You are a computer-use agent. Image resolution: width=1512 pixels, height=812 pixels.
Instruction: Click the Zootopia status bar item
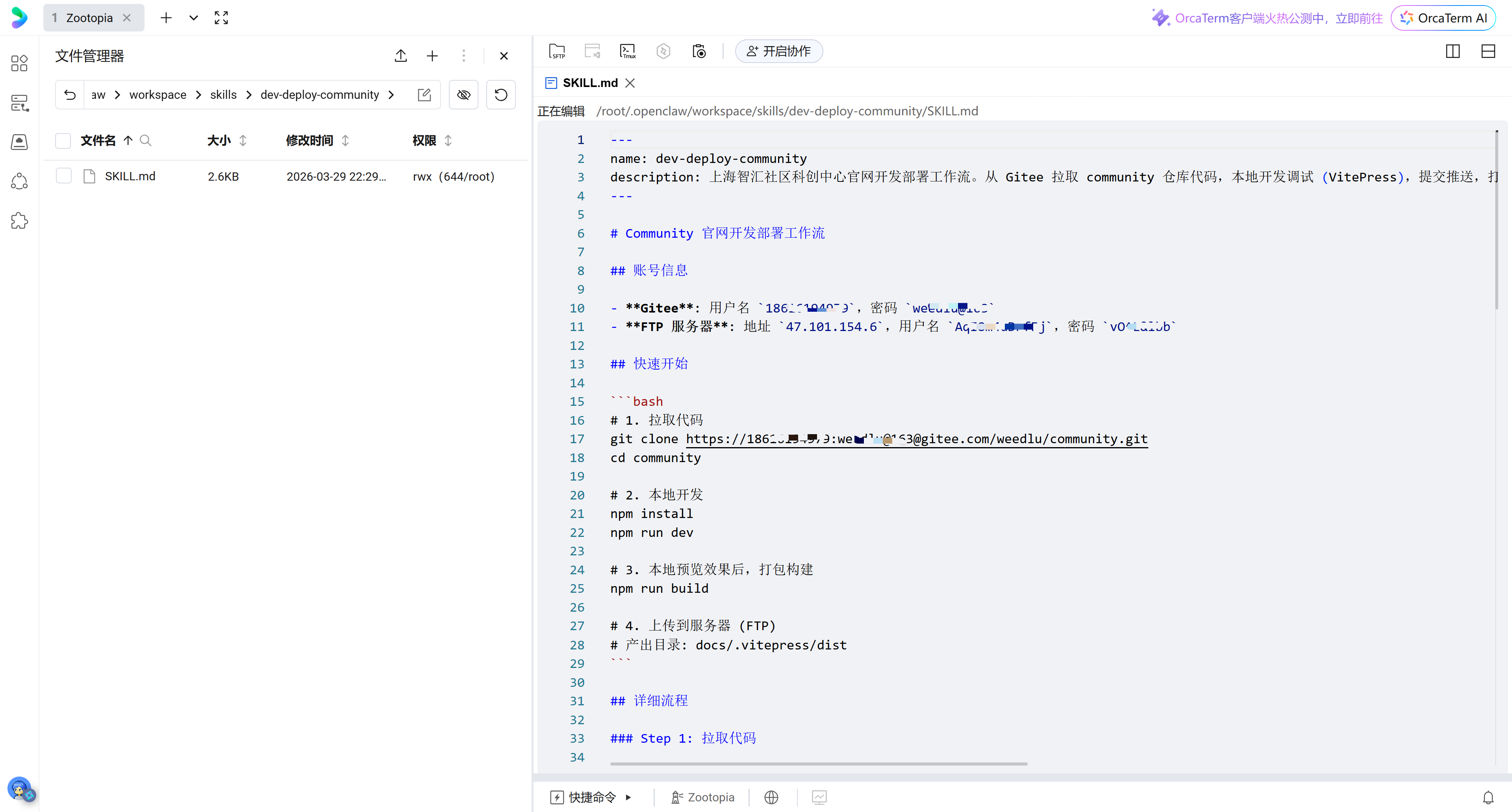coord(702,797)
